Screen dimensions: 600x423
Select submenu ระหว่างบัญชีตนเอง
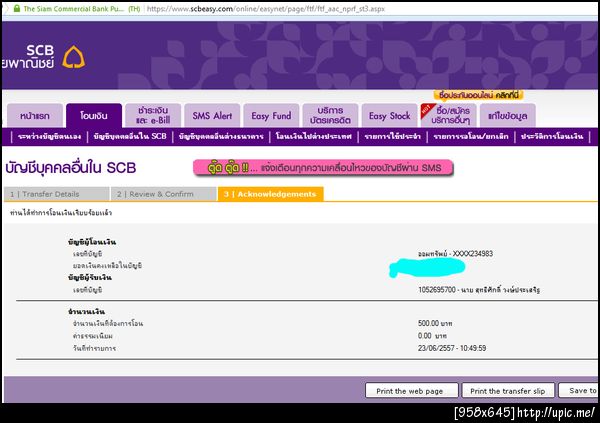[49, 137]
